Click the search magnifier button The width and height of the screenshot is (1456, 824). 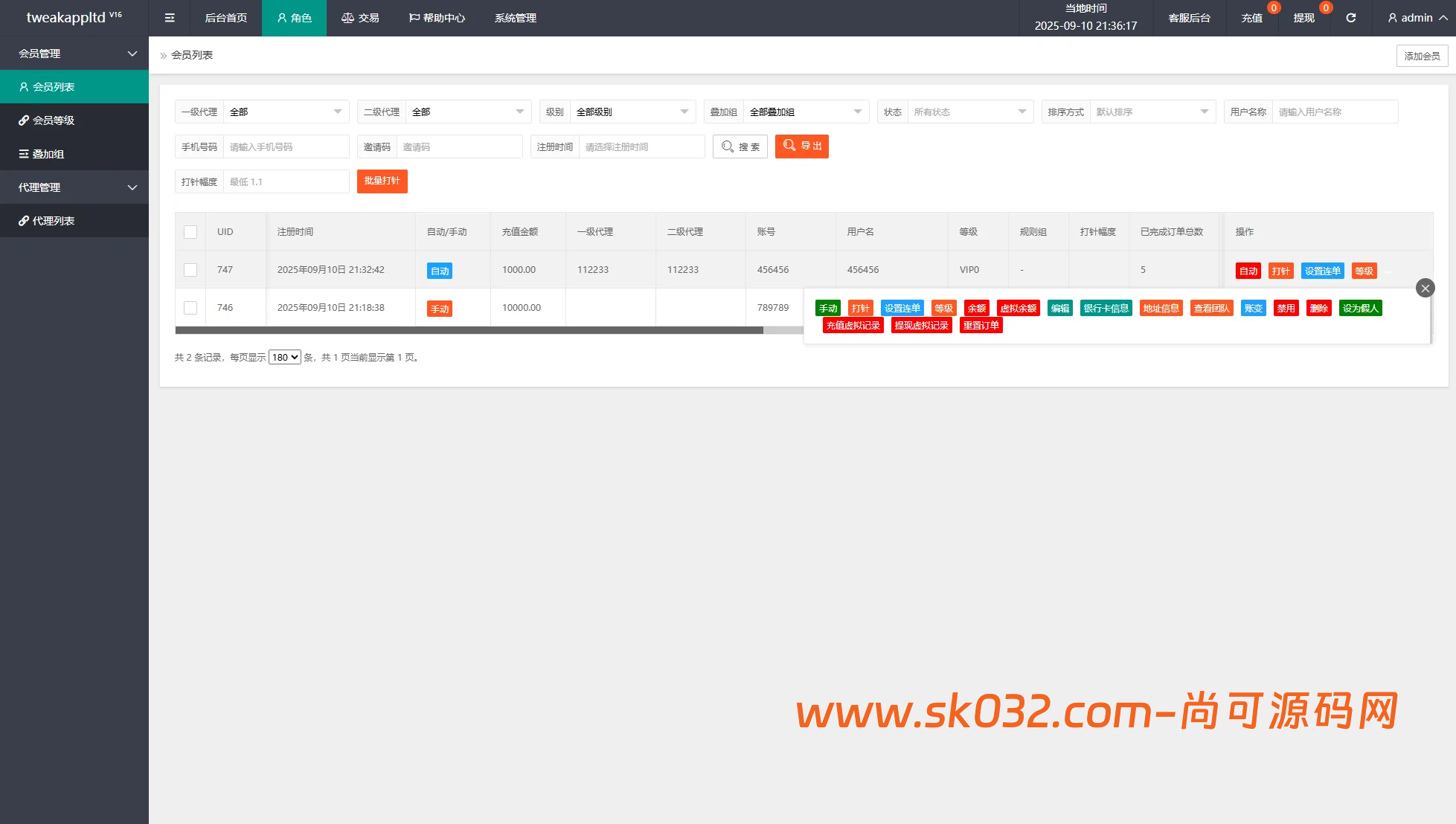click(x=740, y=147)
